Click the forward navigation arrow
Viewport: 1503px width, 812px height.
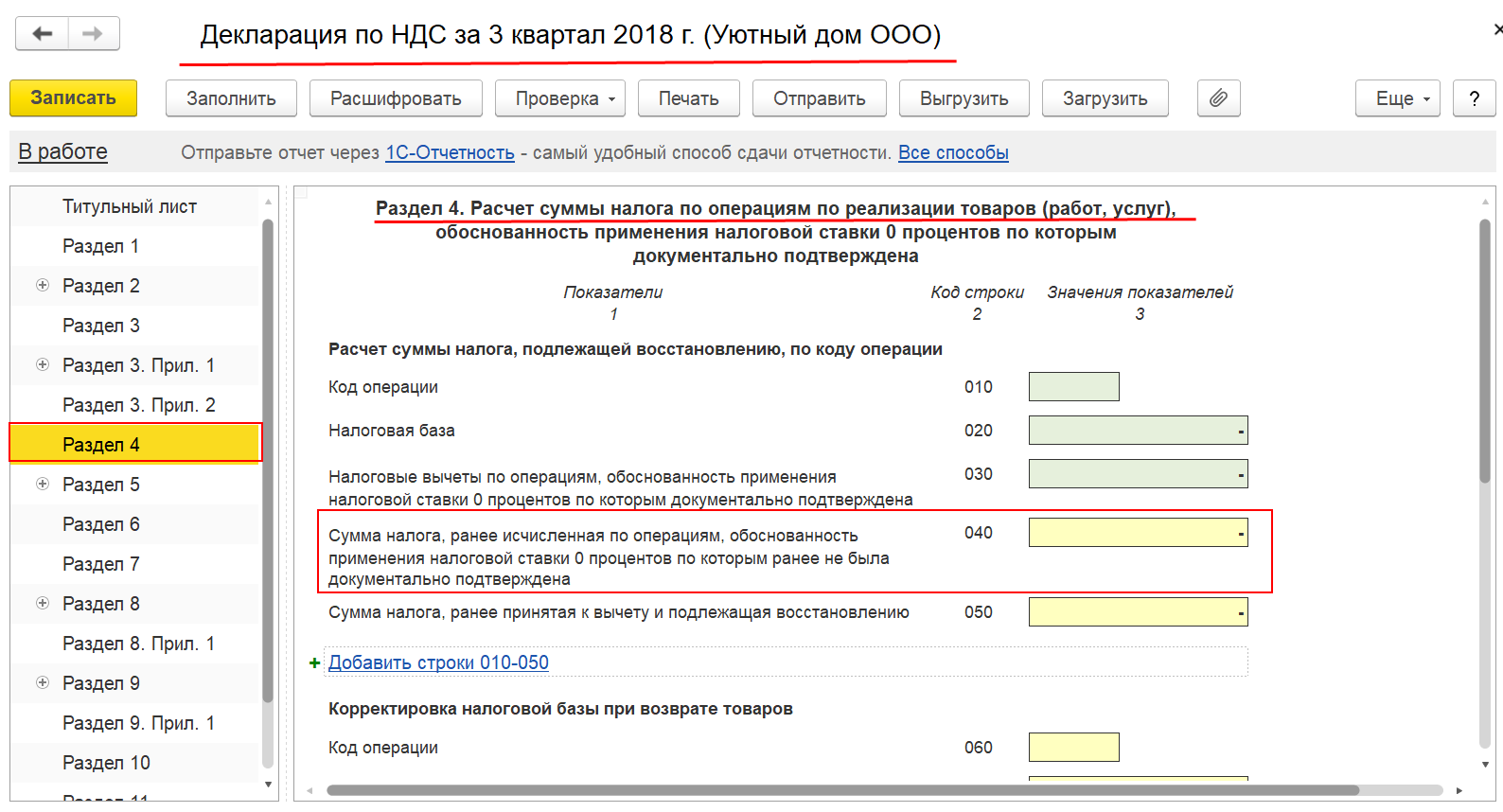93,34
